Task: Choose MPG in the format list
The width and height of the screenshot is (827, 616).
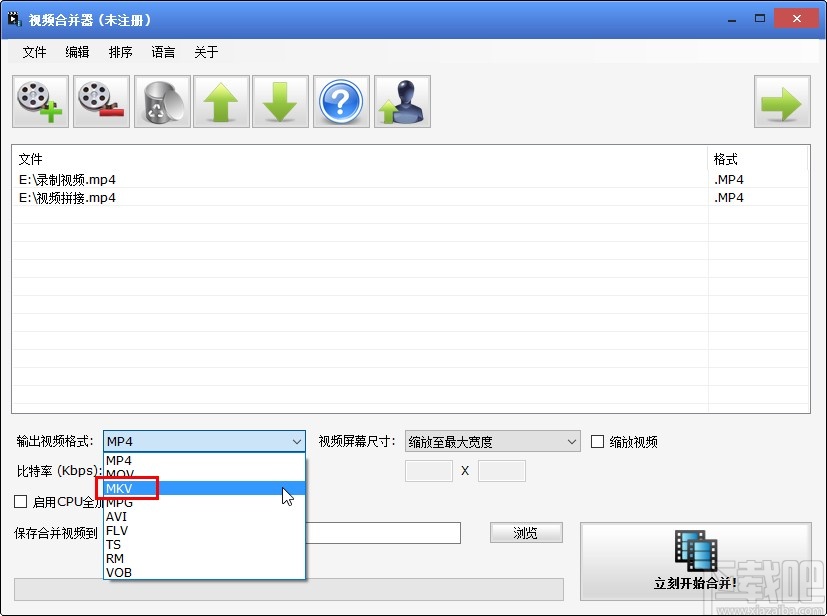Action: [204, 503]
